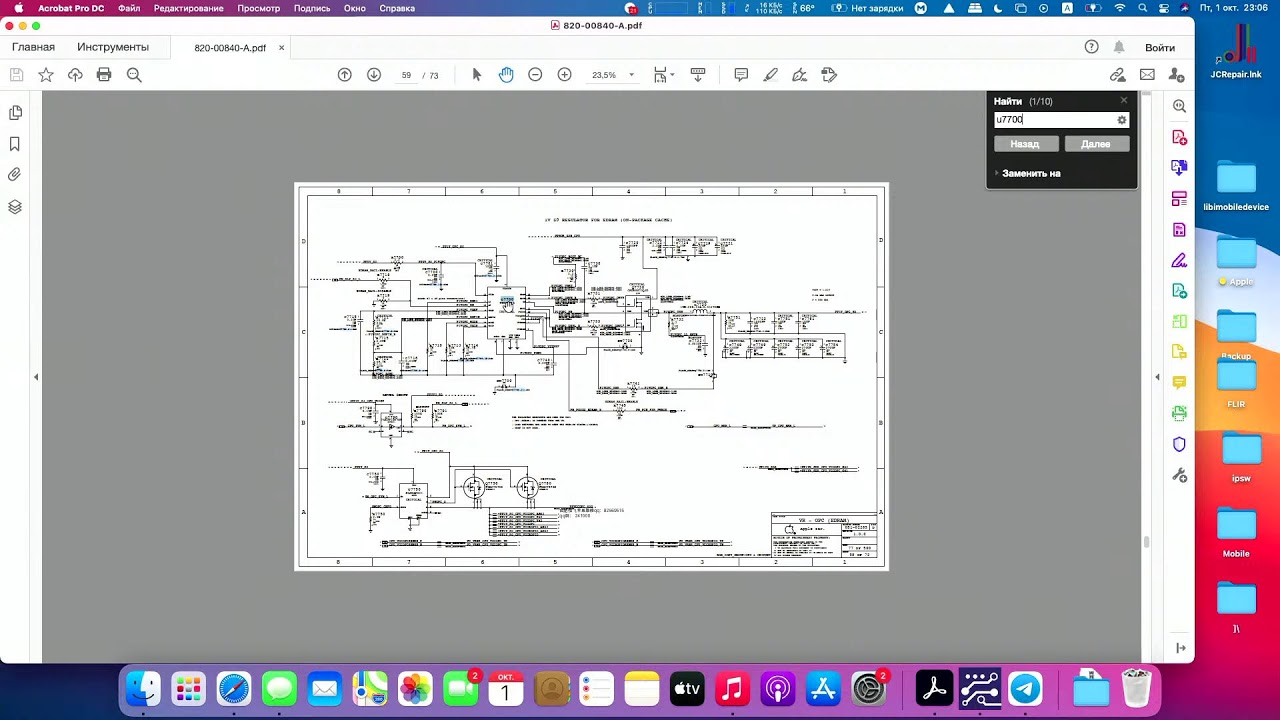
Task: Print the document
Action: (x=104, y=75)
